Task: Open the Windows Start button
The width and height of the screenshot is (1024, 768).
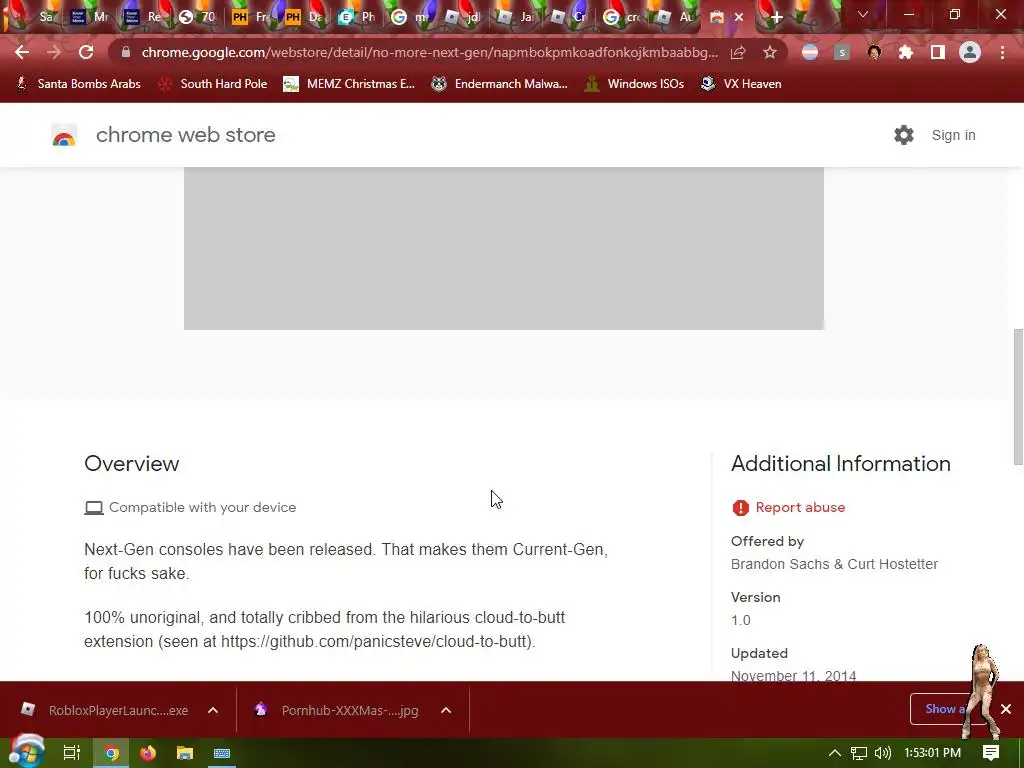Action: pyautogui.click(x=26, y=752)
